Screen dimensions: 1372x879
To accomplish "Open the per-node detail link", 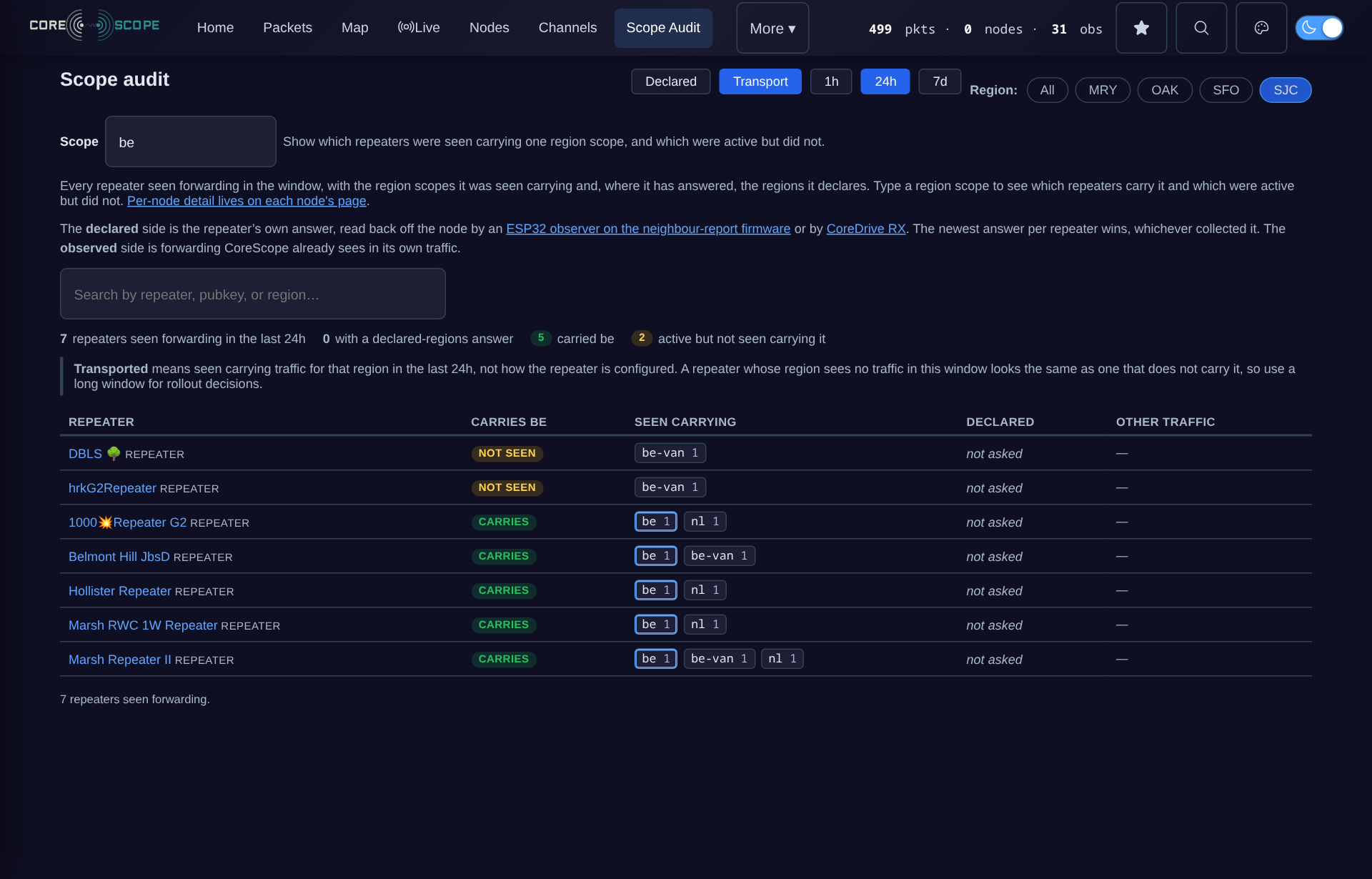I will [x=247, y=201].
